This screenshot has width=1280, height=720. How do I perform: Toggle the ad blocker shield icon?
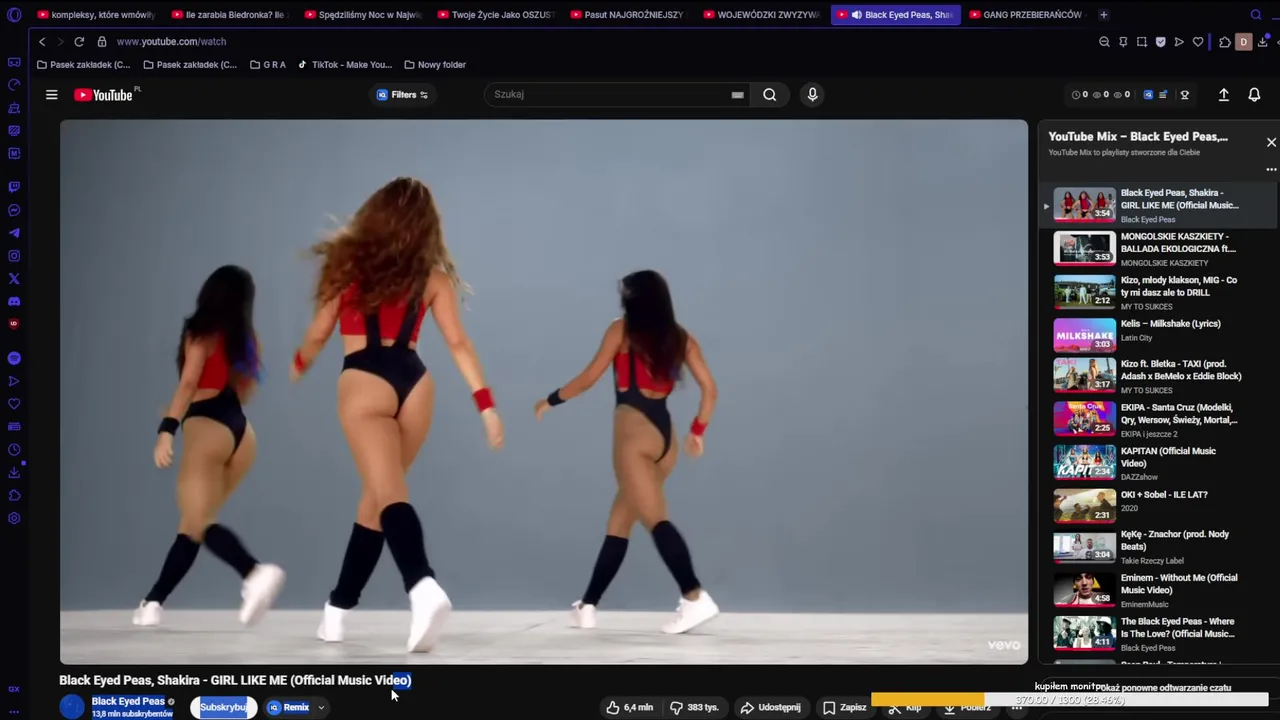[1160, 42]
